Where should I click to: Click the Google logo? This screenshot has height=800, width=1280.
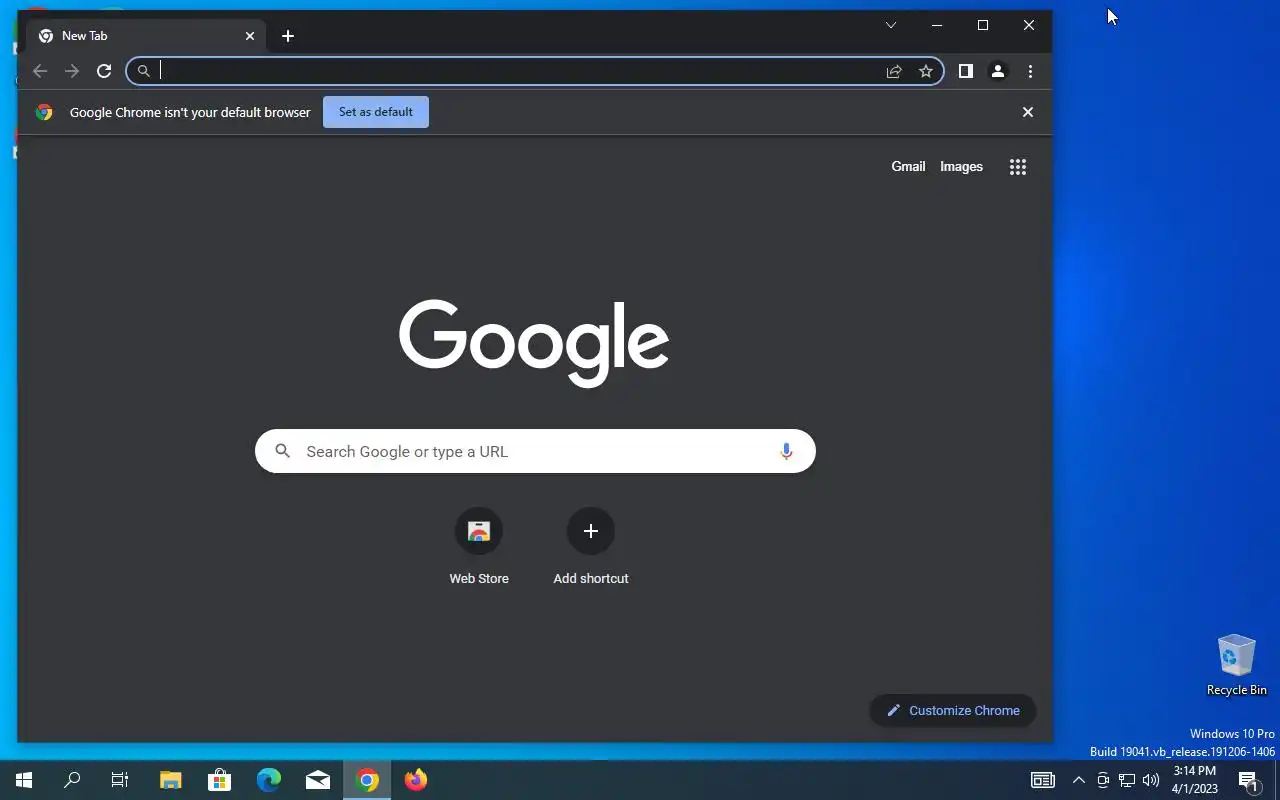click(x=534, y=343)
